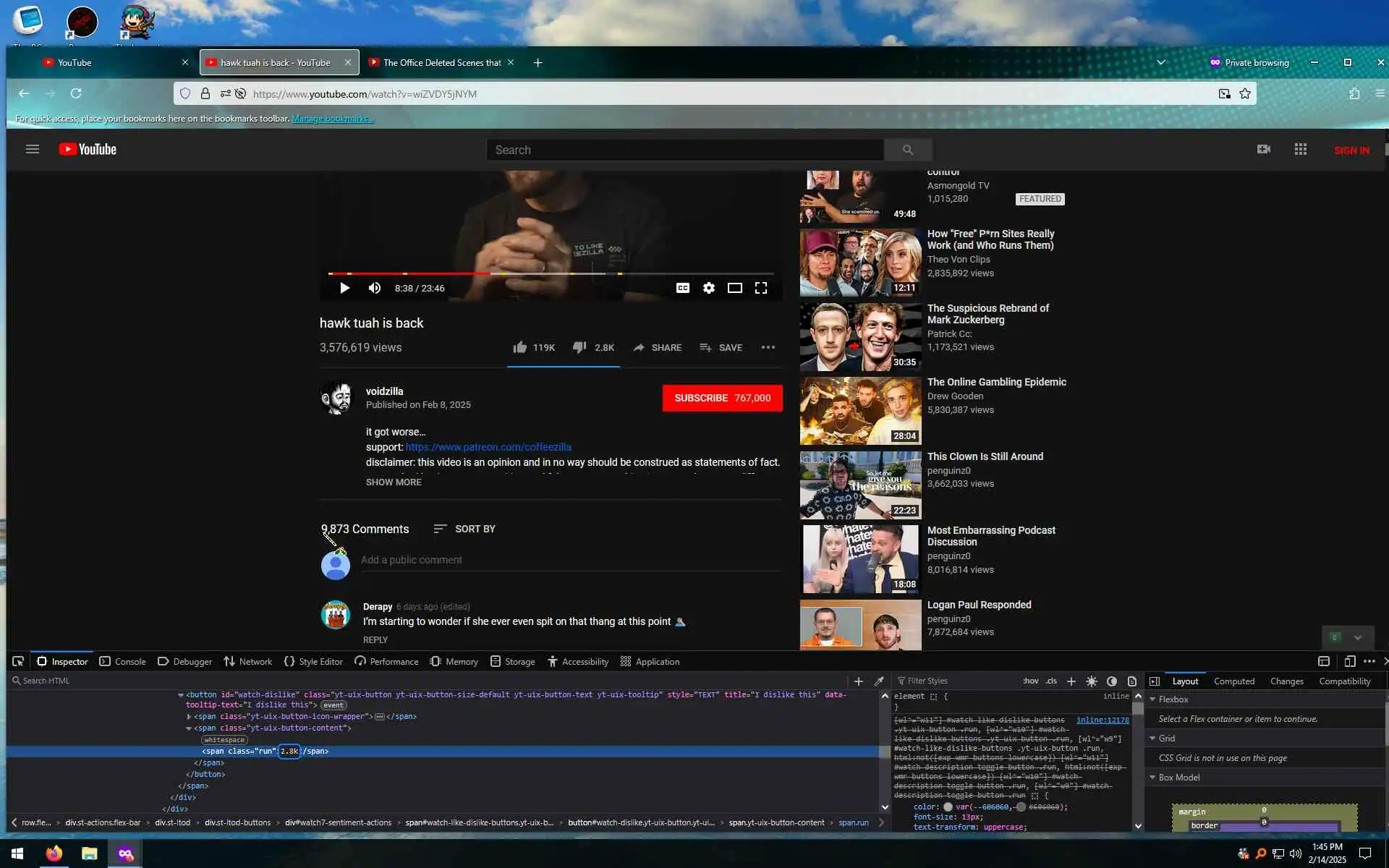The width and height of the screenshot is (1389, 868).
Task: Enter fullscreen on the video player
Action: [x=761, y=288]
